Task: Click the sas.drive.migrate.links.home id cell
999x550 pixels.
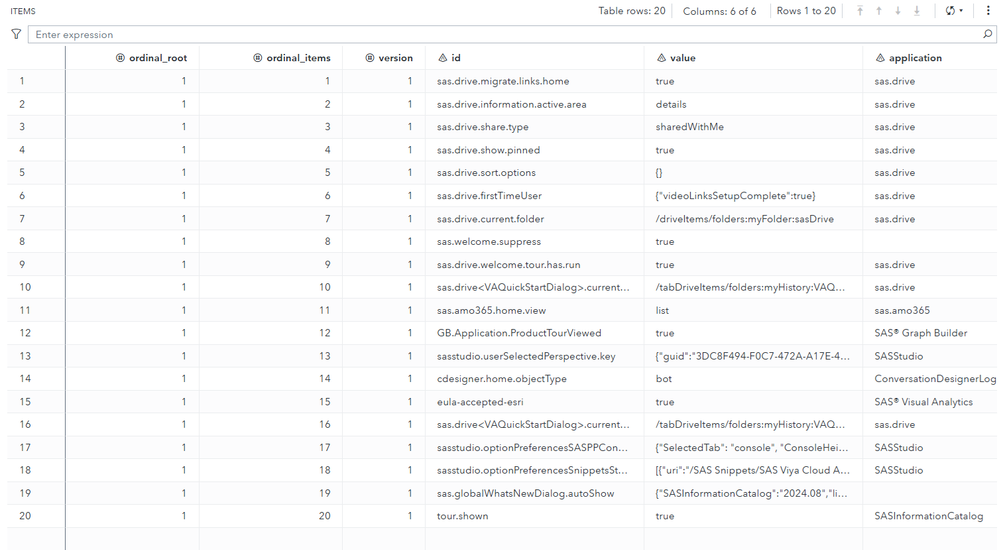Action: coord(503,81)
